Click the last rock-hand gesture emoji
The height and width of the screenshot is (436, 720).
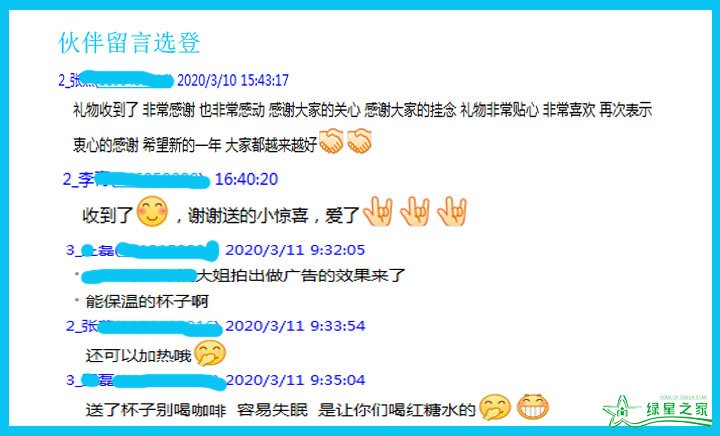pos(452,212)
